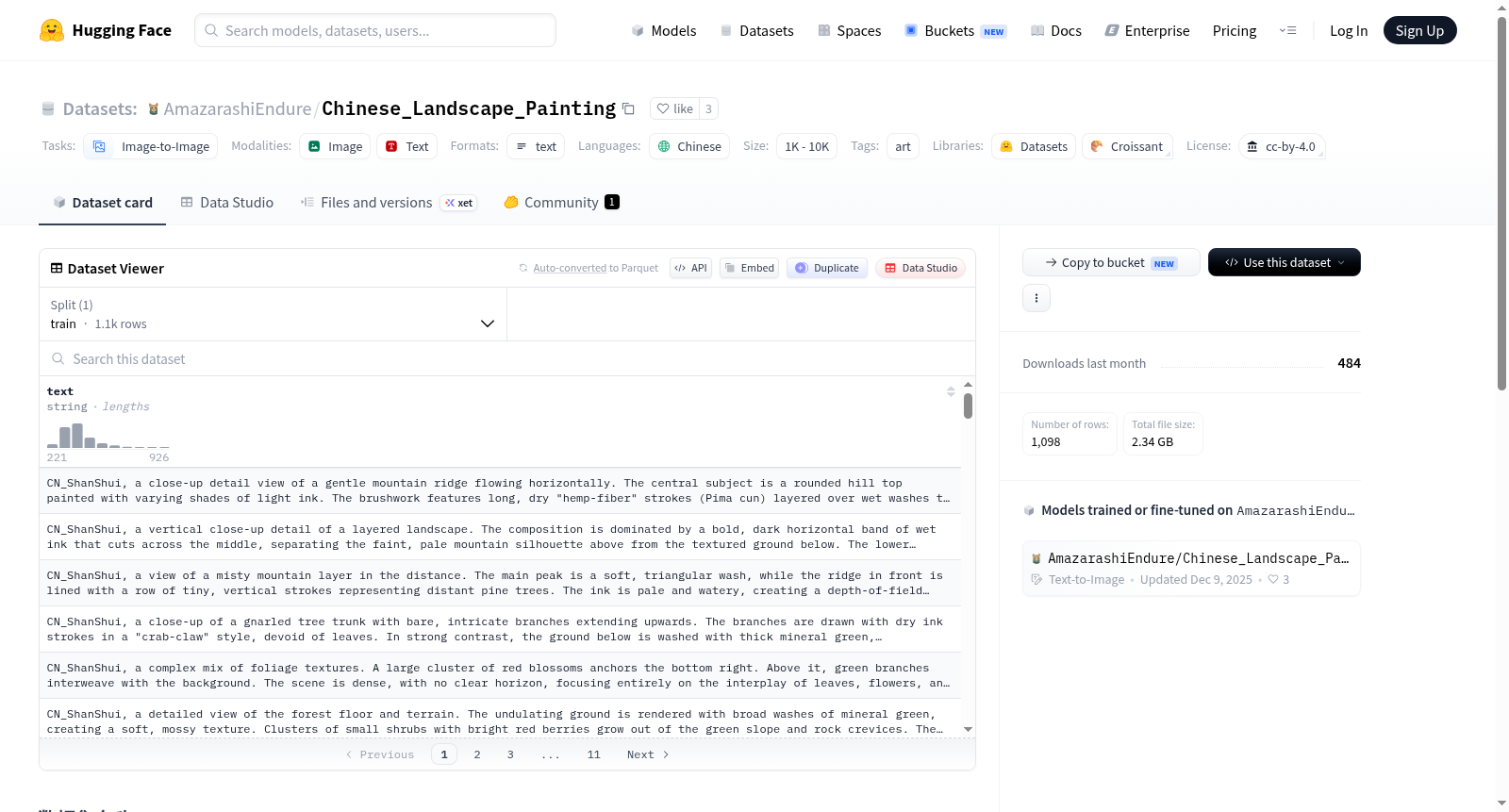Copy dataset name with the copy icon
The image size is (1509, 812).
click(629, 108)
